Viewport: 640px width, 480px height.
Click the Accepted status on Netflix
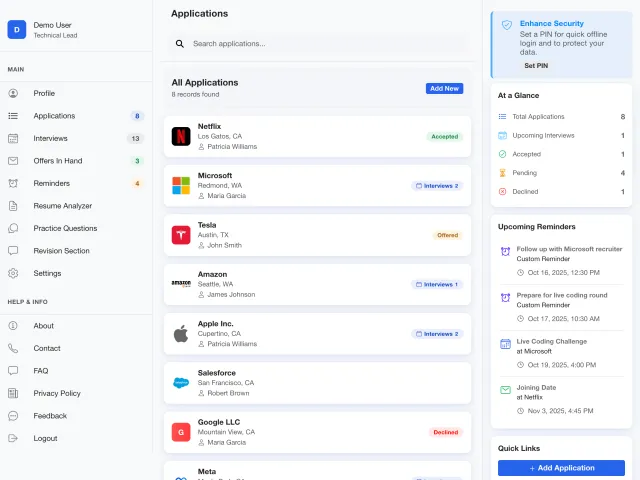click(x=444, y=137)
